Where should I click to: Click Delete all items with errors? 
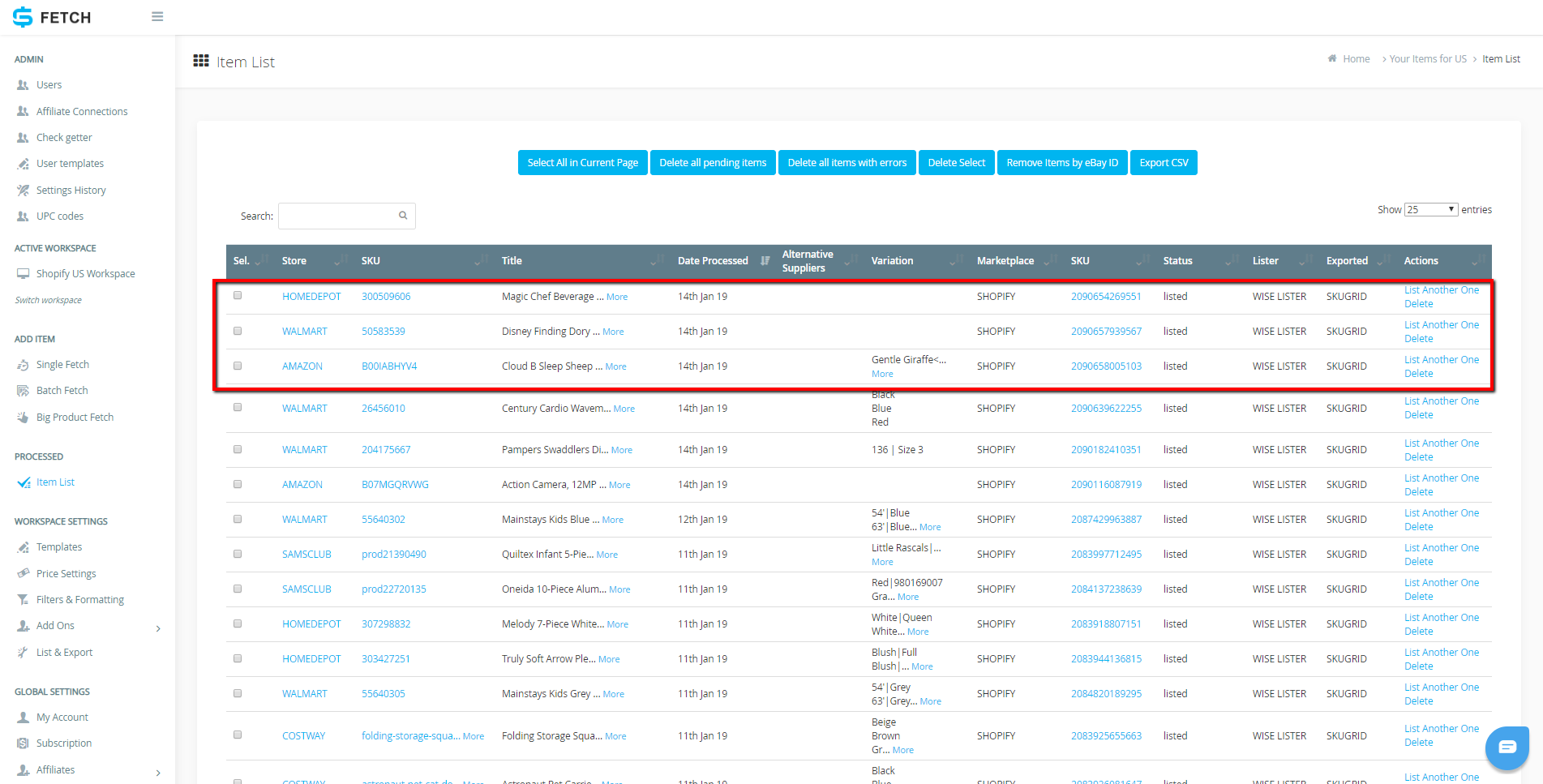pyautogui.click(x=847, y=163)
